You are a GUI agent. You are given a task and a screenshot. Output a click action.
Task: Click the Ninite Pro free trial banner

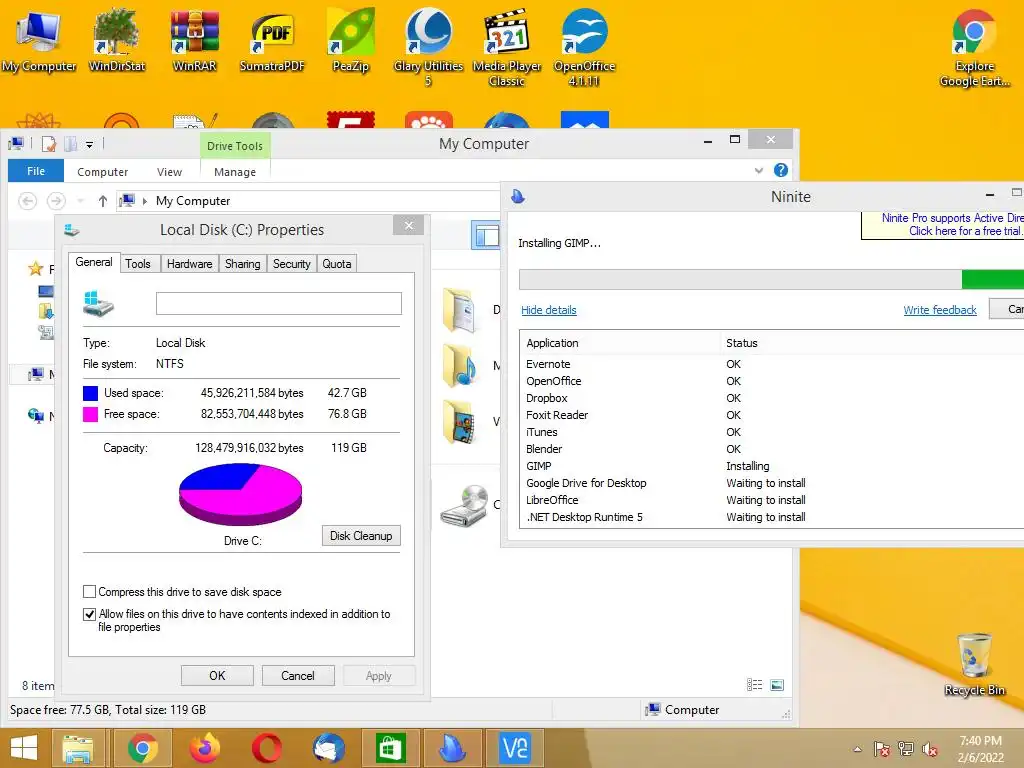[x=944, y=225]
